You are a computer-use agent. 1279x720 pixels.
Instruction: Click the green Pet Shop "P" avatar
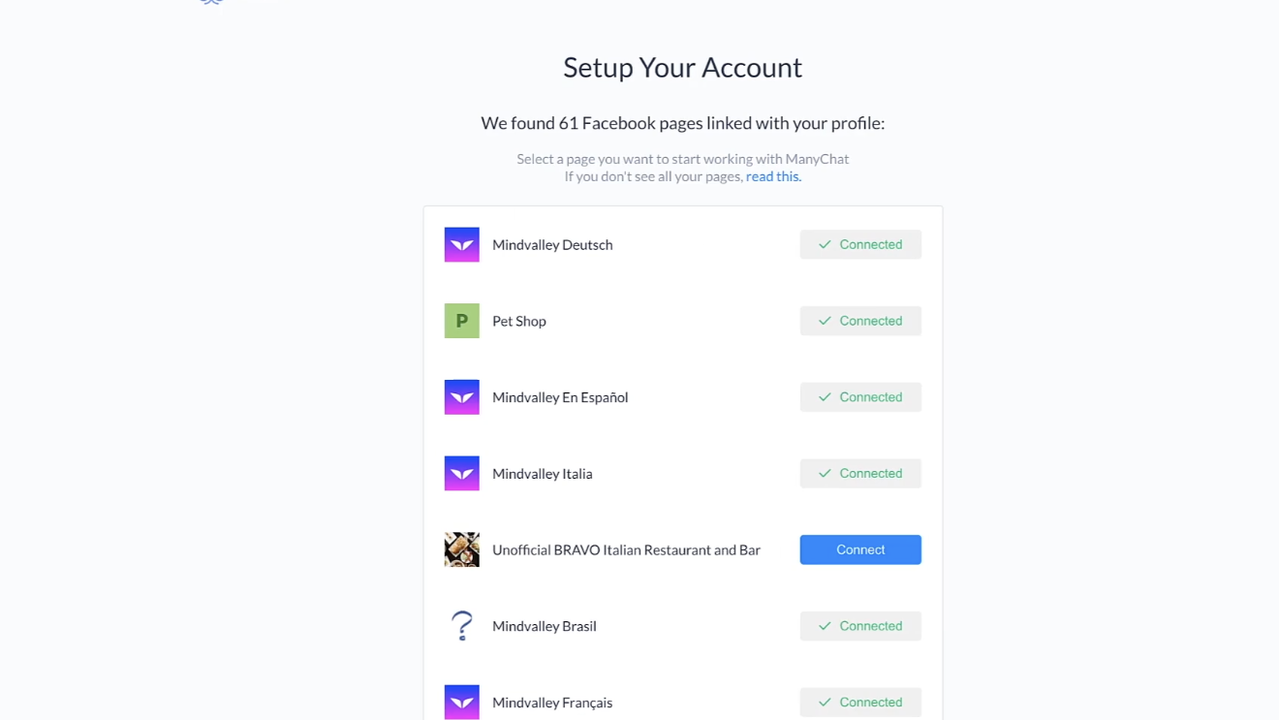pos(461,320)
